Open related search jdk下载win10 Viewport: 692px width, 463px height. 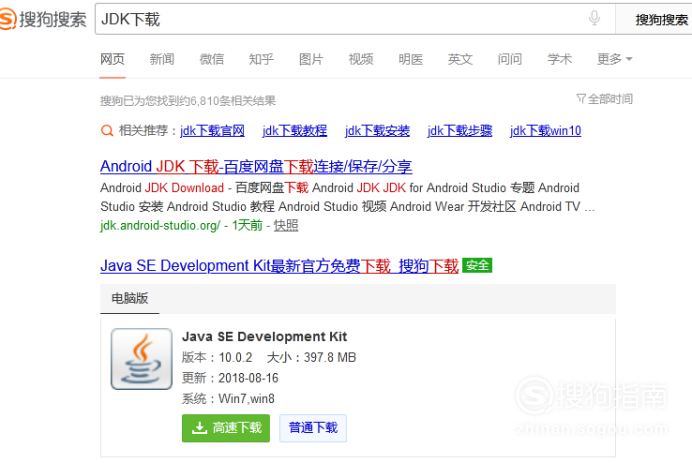pos(545,131)
